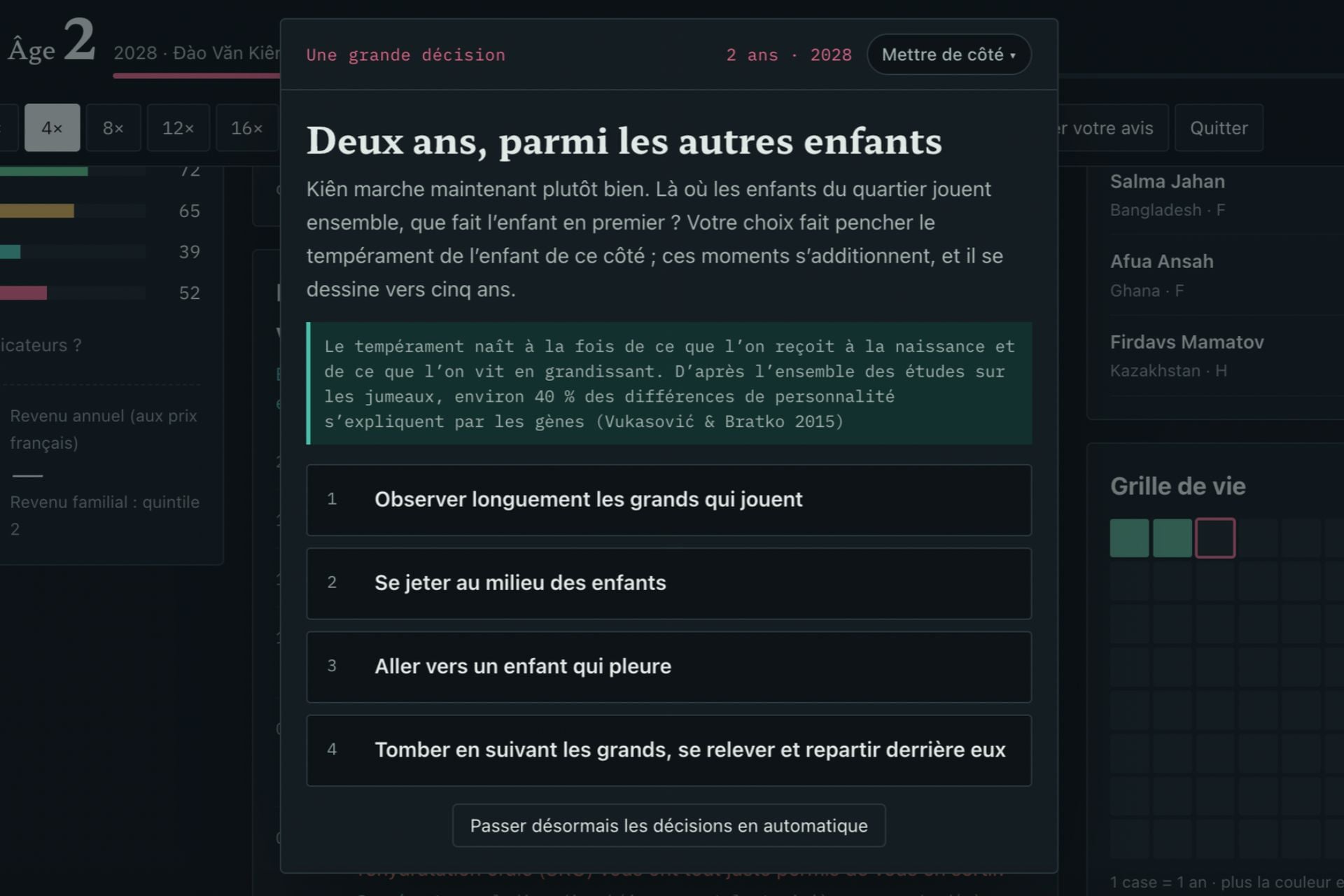Select the 4× speed button
1344x896 pixels.
click(x=52, y=128)
